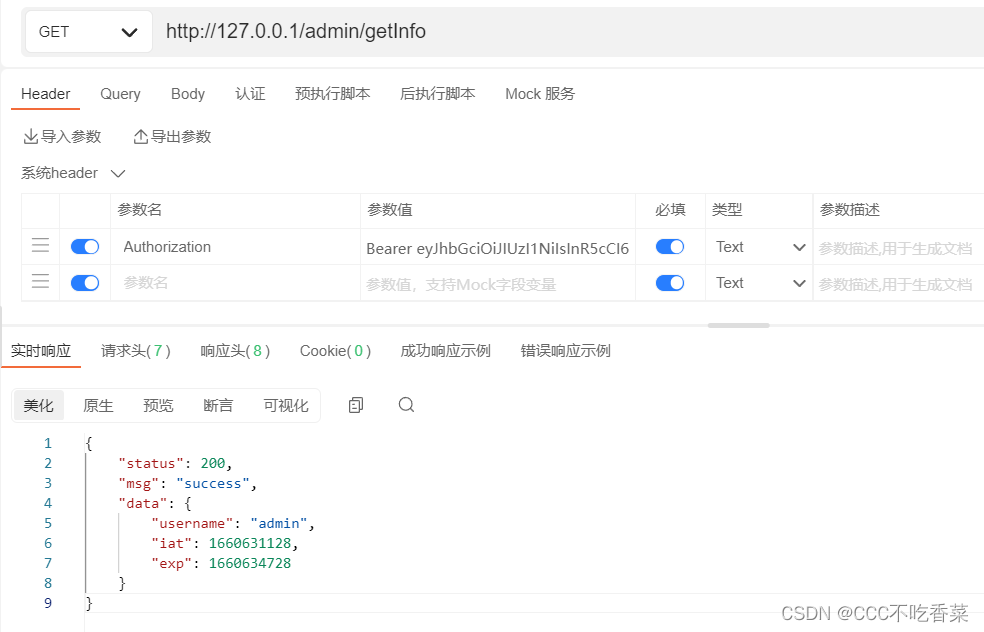Switch to the Body tab

pyautogui.click(x=187, y=93)
